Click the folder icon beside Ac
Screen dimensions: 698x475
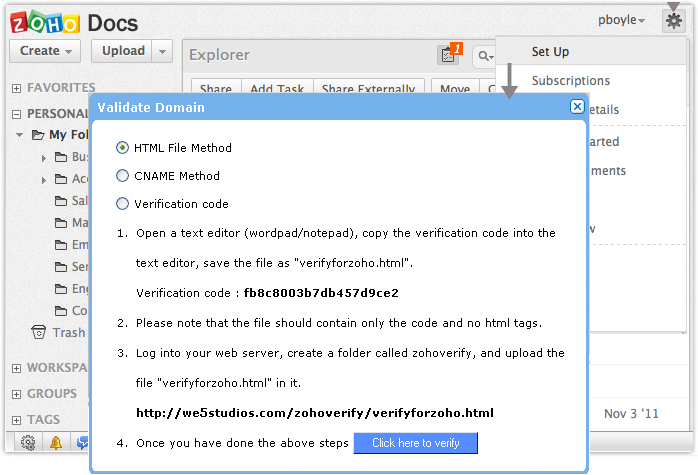[61, 179]
